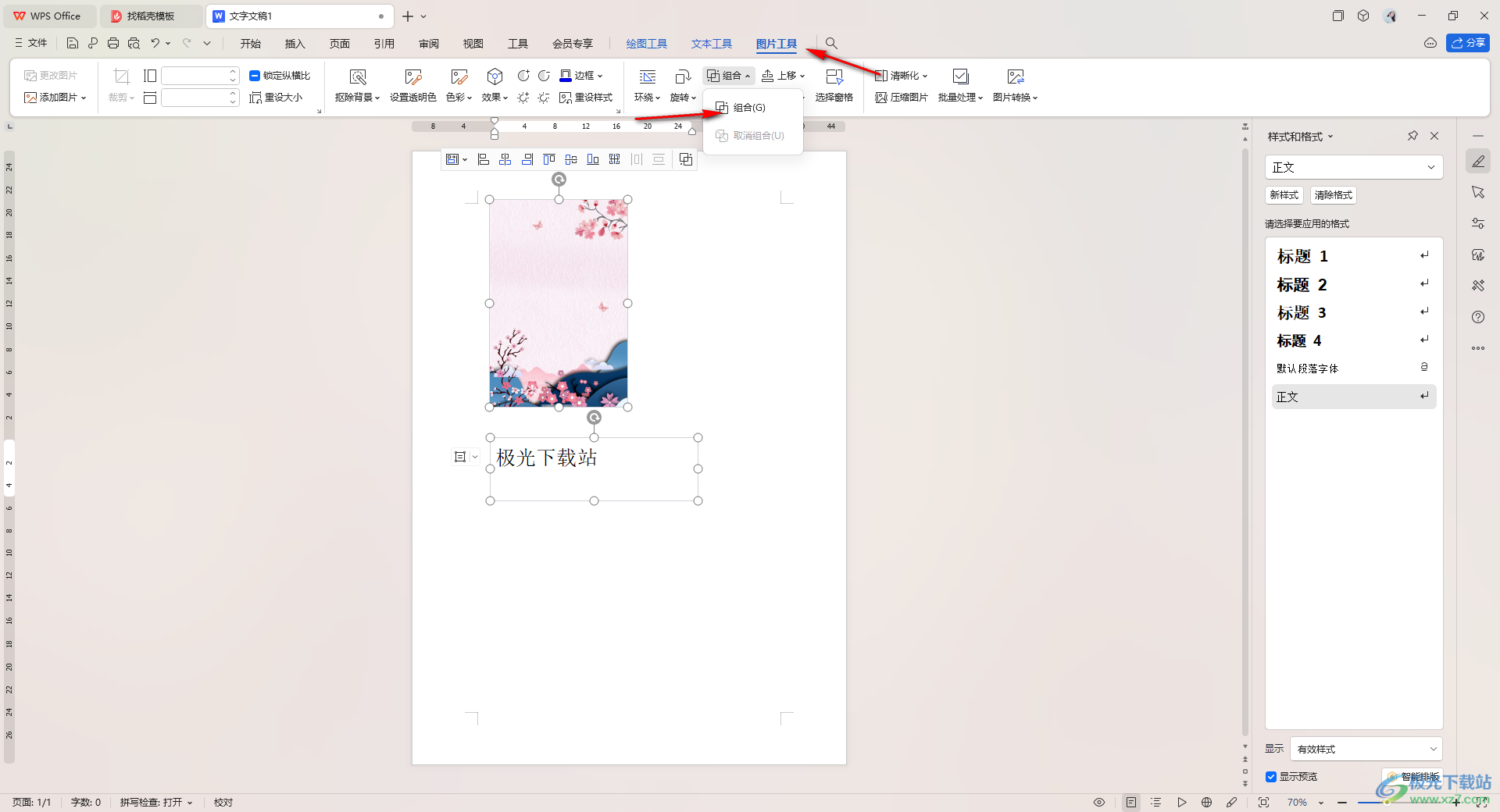The image size is (1500, 812).
Task: Click the web layout globe icon
Action: 1207,802
